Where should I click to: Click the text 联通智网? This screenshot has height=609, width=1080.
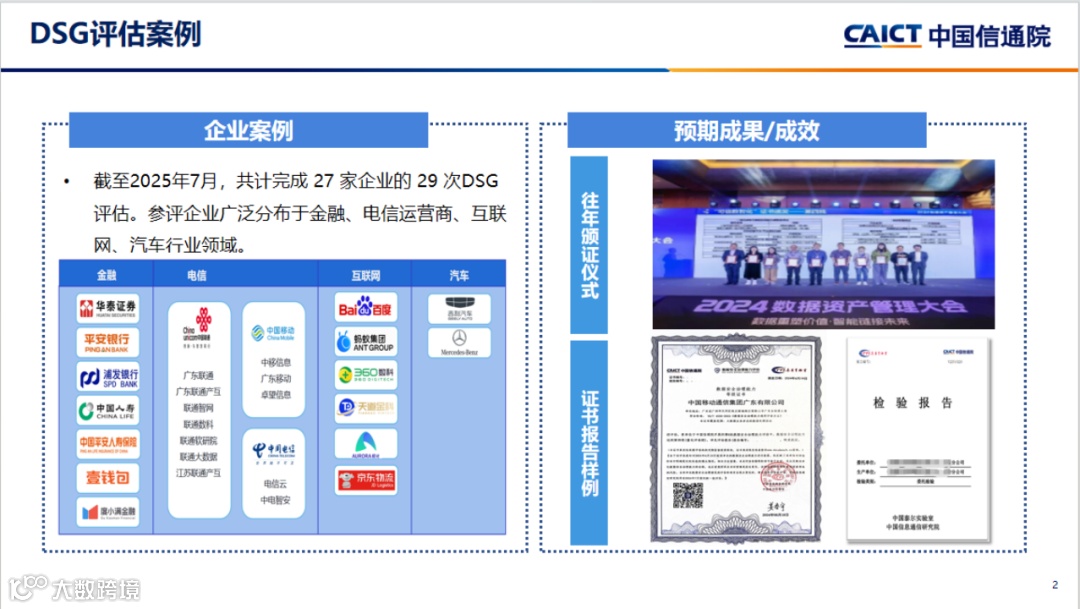point(198,408)
